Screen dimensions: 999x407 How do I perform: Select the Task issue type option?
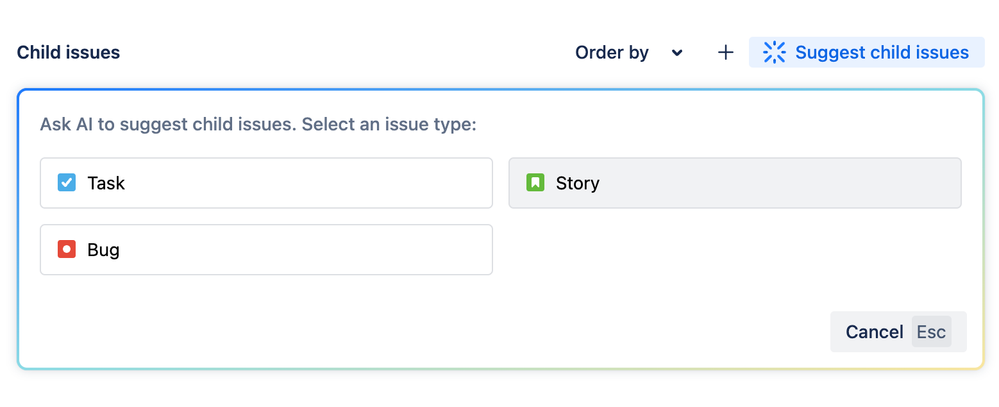(266, 183)
